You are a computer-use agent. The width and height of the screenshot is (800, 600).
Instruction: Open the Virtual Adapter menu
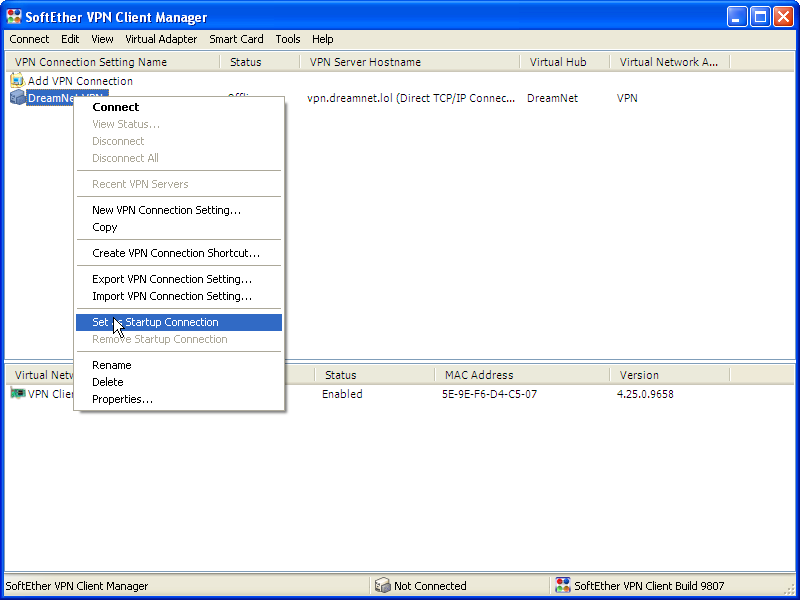click(x=161, y=39)
